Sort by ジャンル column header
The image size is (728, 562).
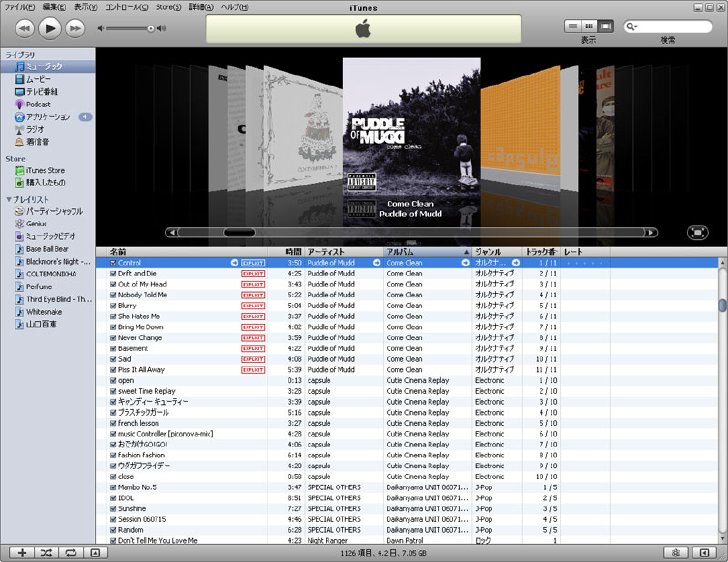(496, 252)
